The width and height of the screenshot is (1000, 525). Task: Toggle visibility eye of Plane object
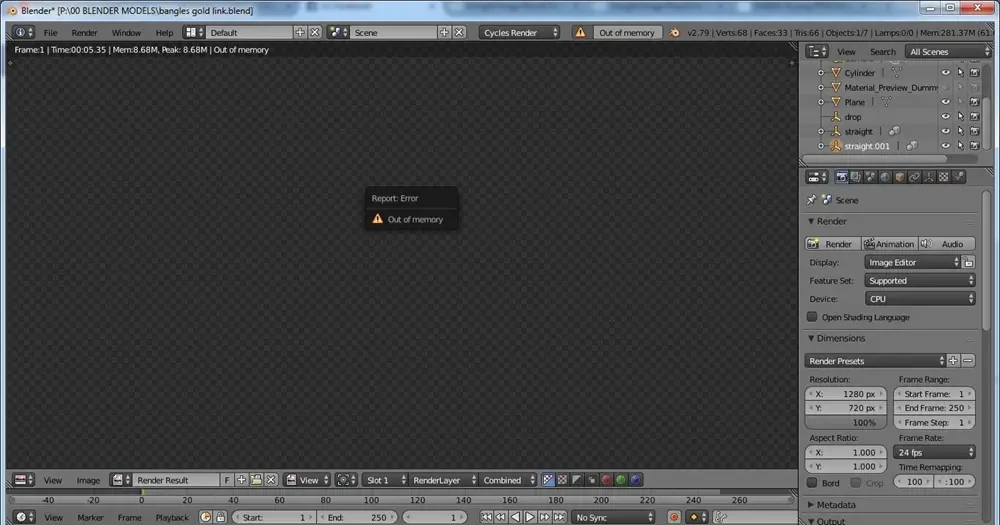(x=945, y=102)
